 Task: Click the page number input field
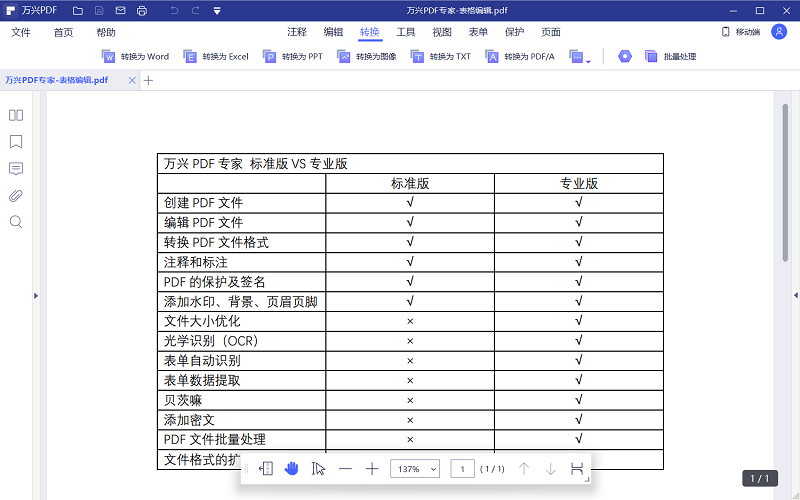[x=462, y=468]
